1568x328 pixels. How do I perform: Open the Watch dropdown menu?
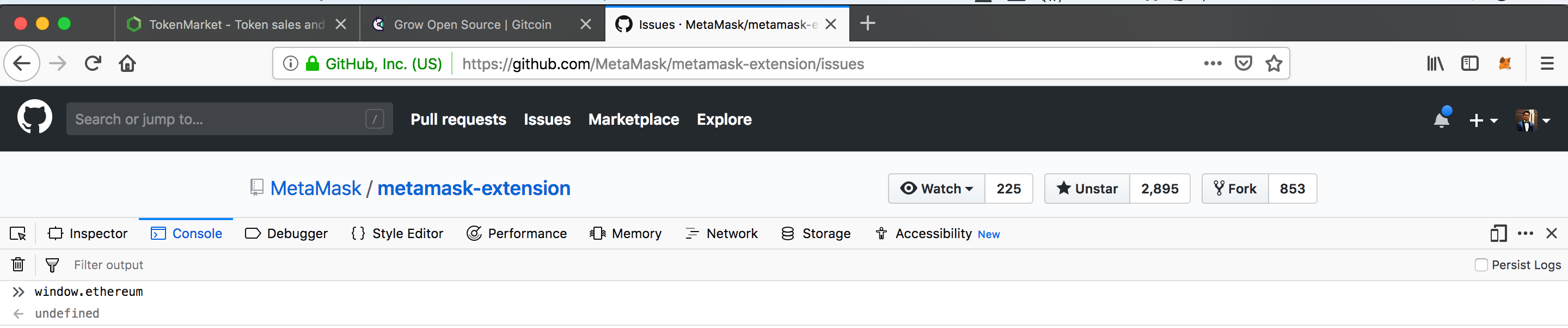click(935, 189)
